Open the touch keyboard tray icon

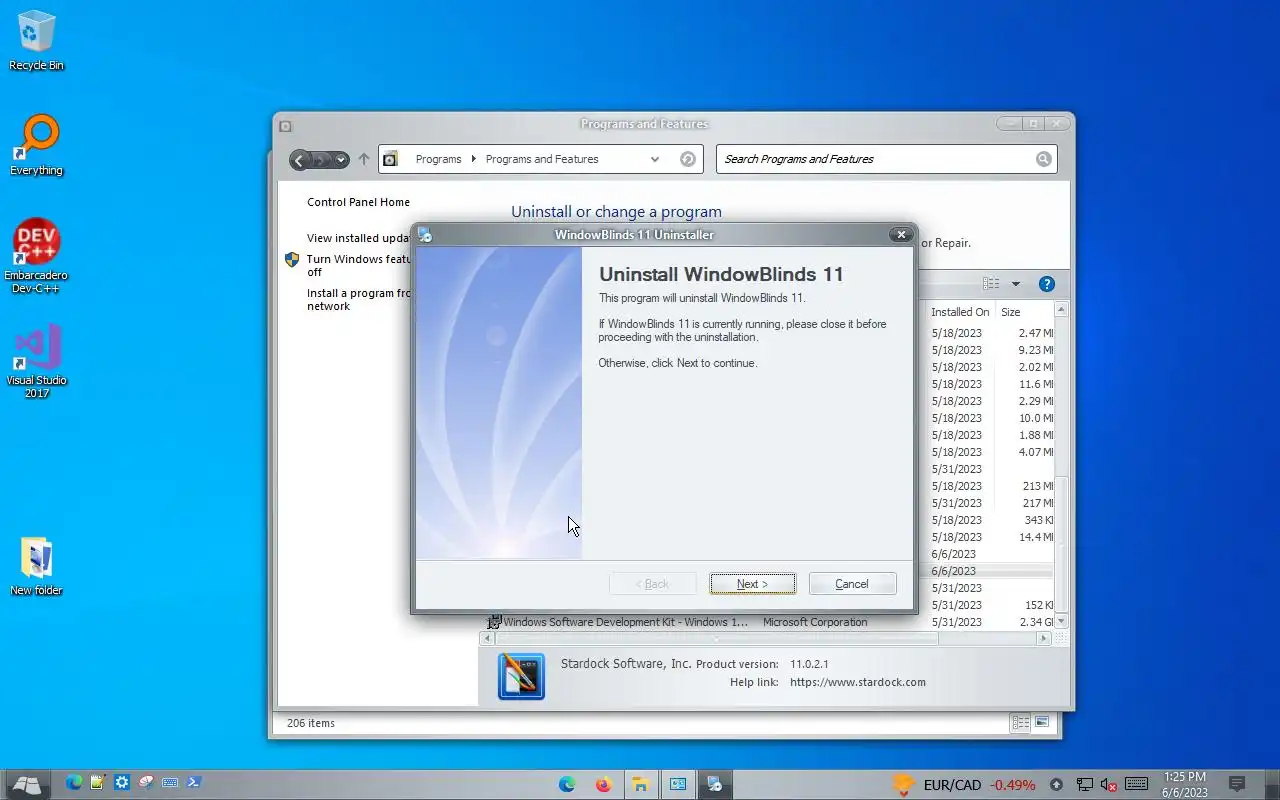(x=1136, y=784)
